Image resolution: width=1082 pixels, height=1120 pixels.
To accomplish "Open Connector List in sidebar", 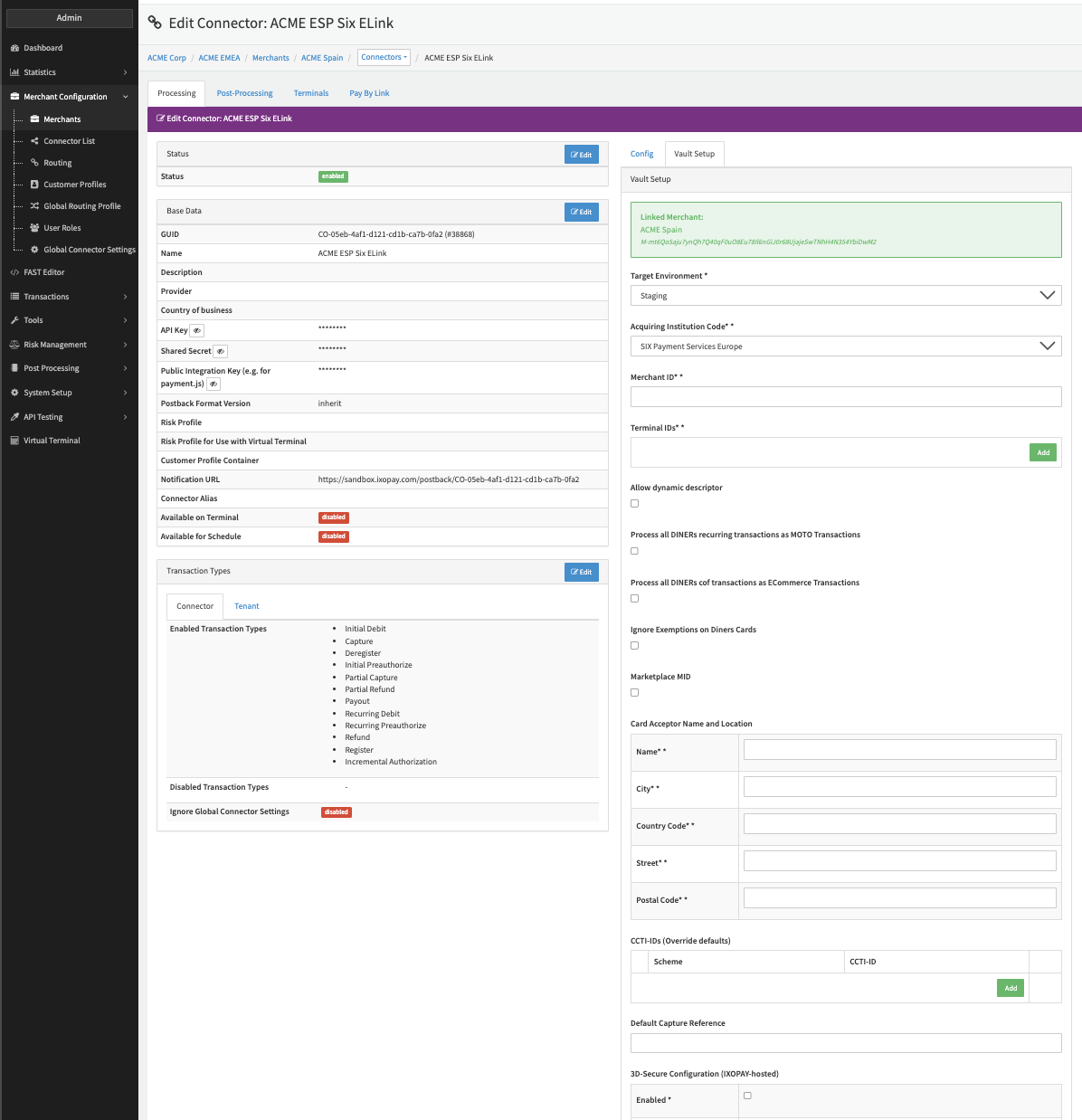I will (69, 141).
